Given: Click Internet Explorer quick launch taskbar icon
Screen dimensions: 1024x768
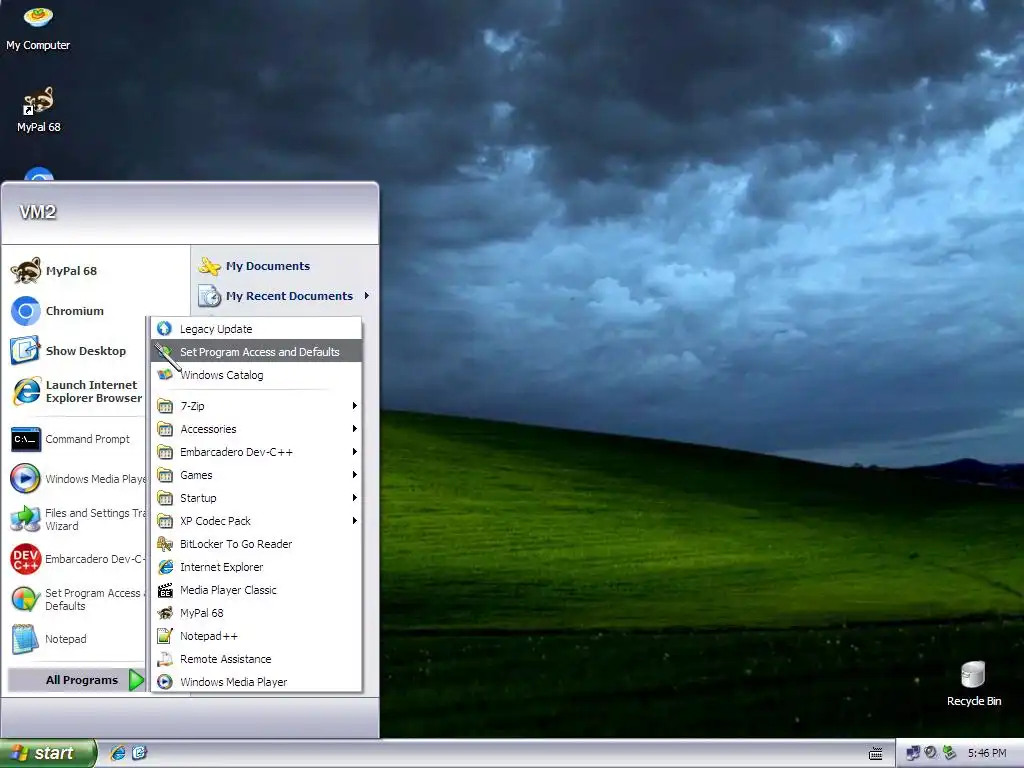Looking at the screenshot, I should pos(118,753).
